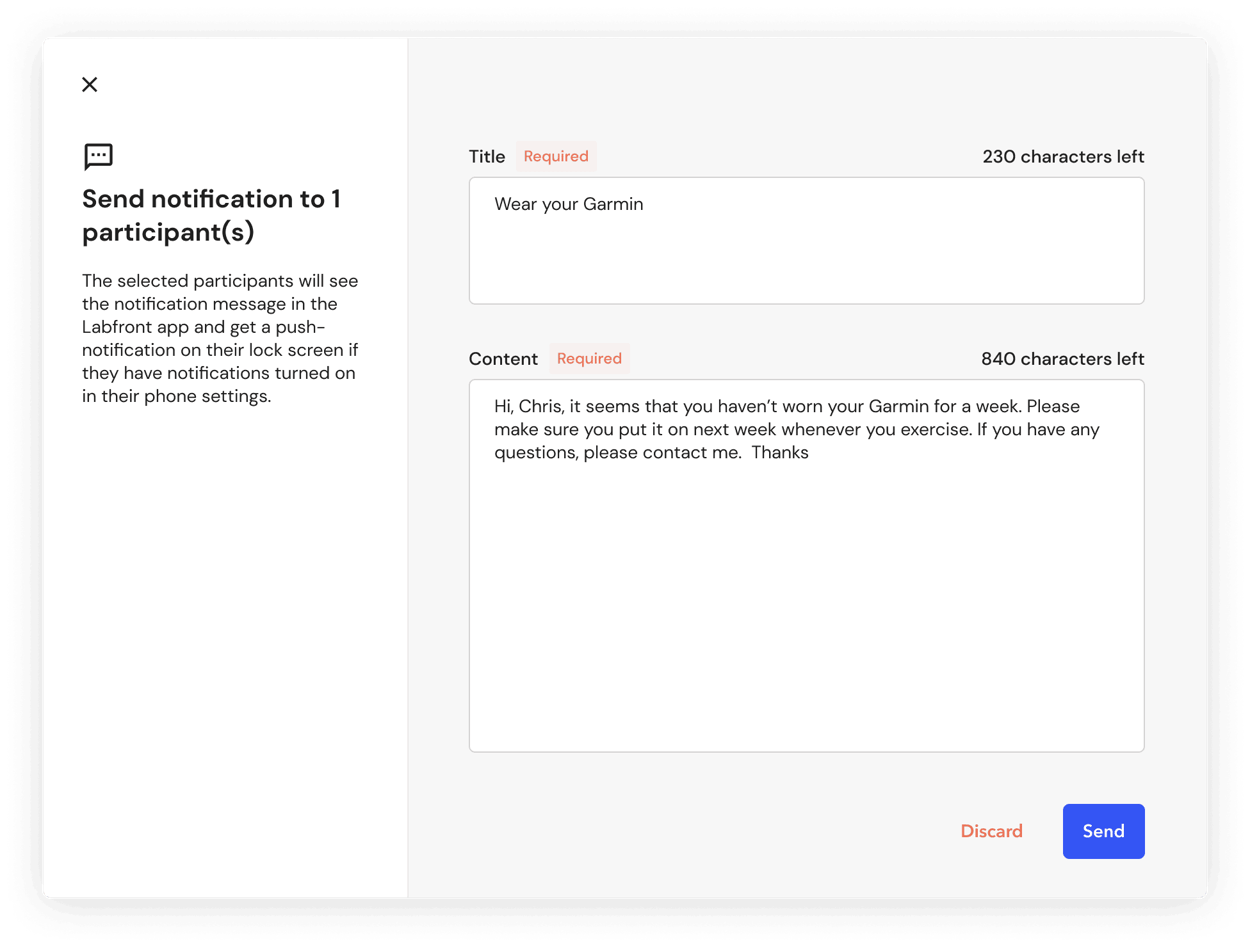Click the word "push-notification" in the left description

click(x=300, y=328)
